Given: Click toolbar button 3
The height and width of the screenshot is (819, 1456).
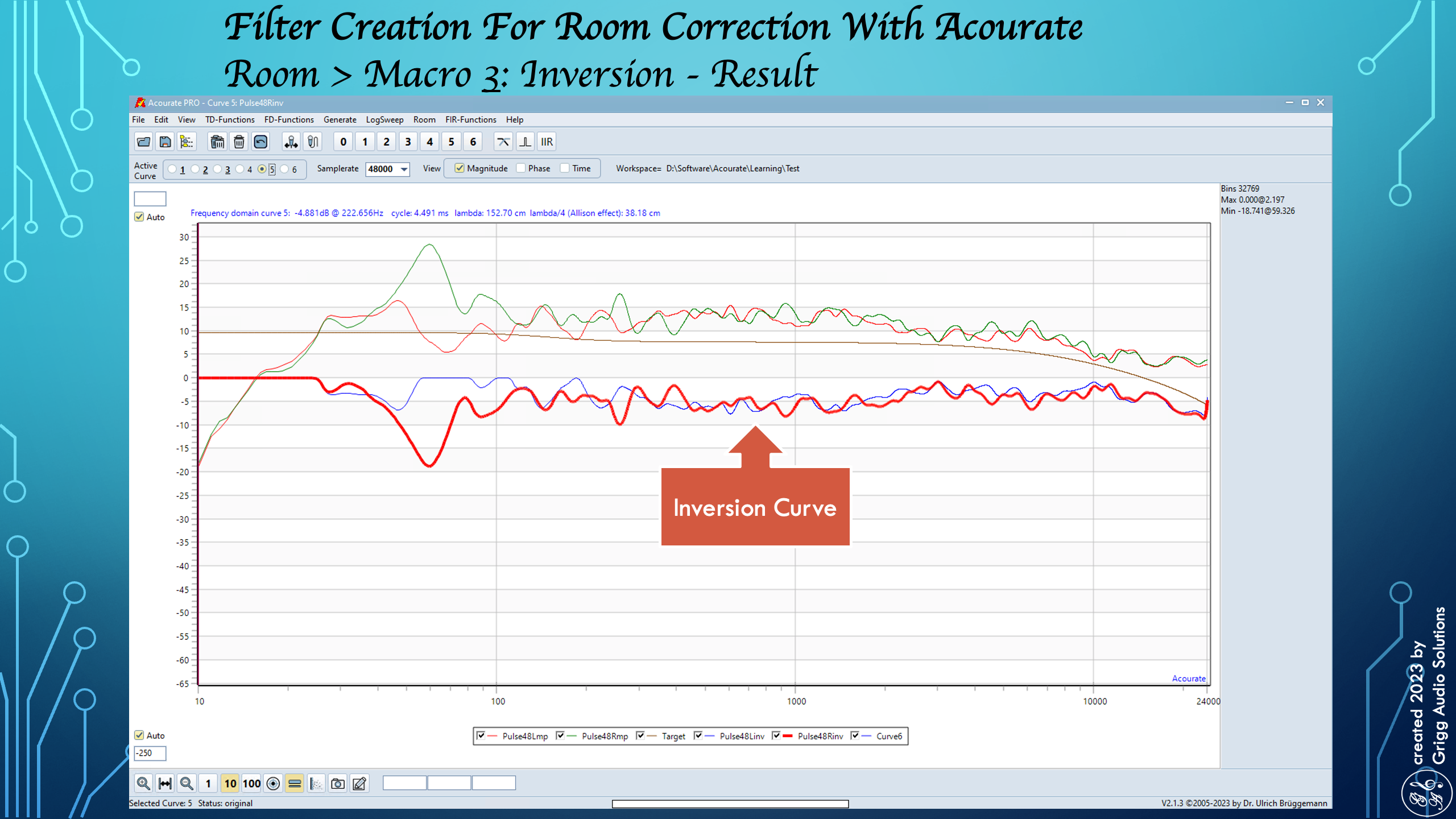Looking at the screenshot, I should click(x=408, y=142).
